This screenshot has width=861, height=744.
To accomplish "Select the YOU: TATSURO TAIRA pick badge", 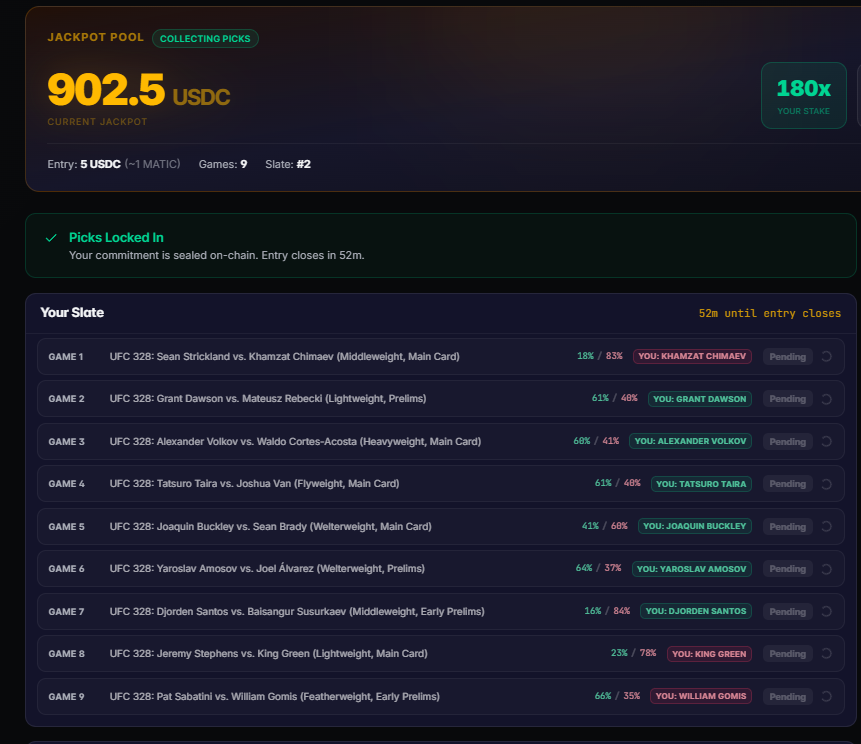I will 701,484.
